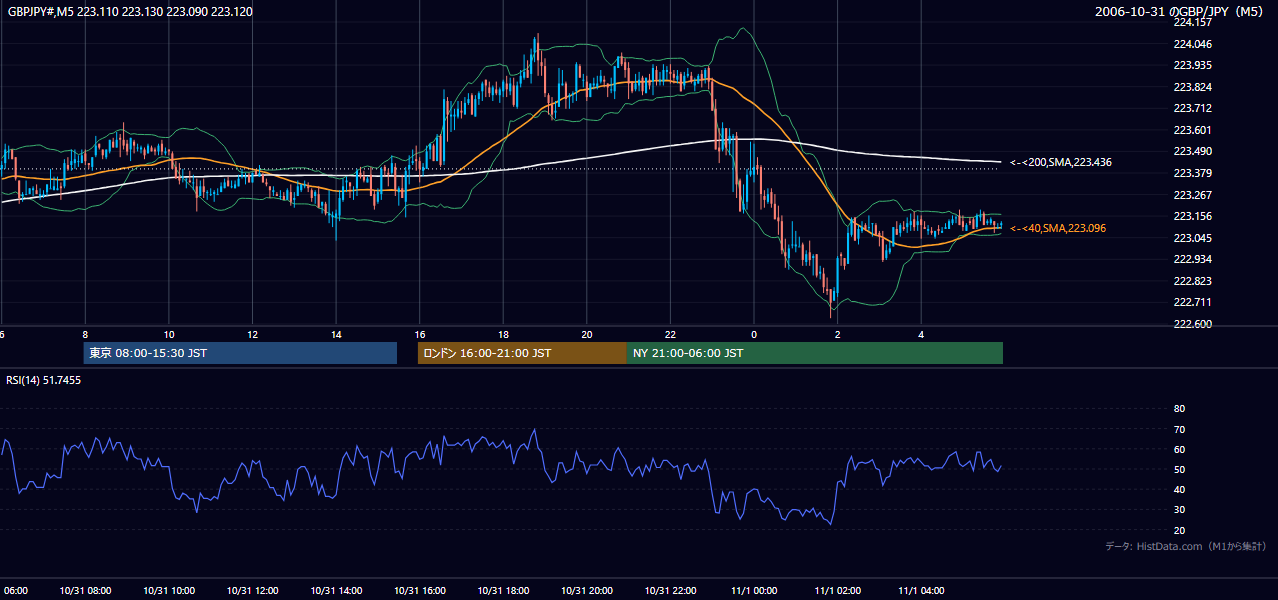
Task: Click hour label 16 under the price chart
Action: pyautogui.click(x=420, y=335)
